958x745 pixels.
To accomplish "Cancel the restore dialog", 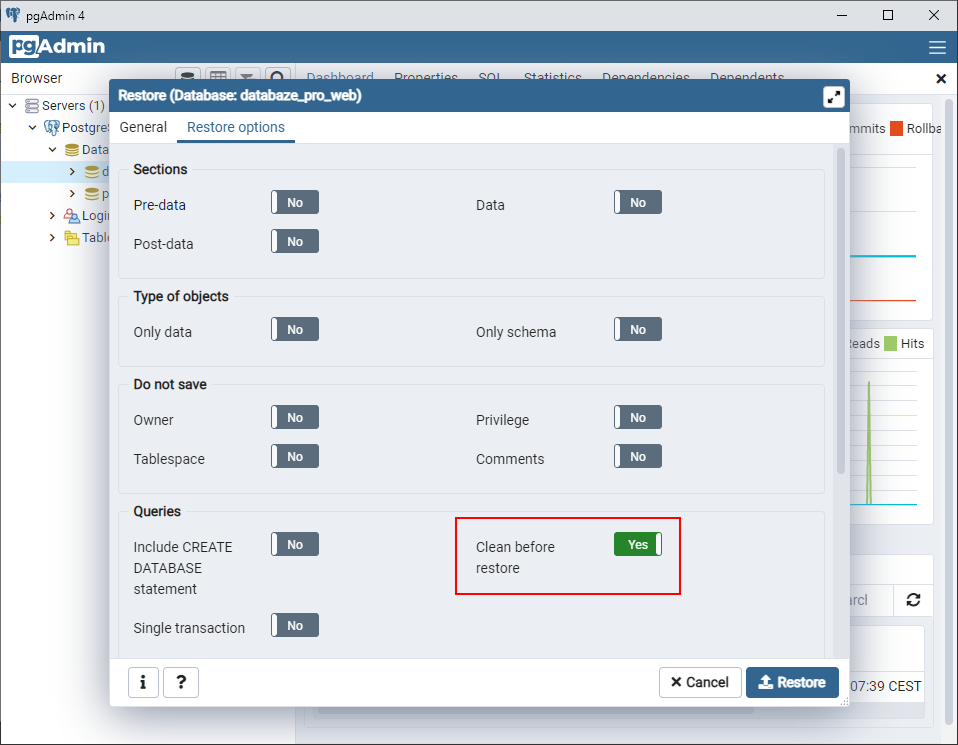I will 700,682.
